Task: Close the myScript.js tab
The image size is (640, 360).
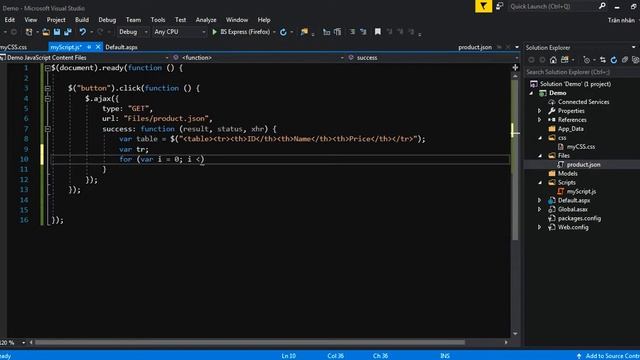Action: tap(98, 47)
